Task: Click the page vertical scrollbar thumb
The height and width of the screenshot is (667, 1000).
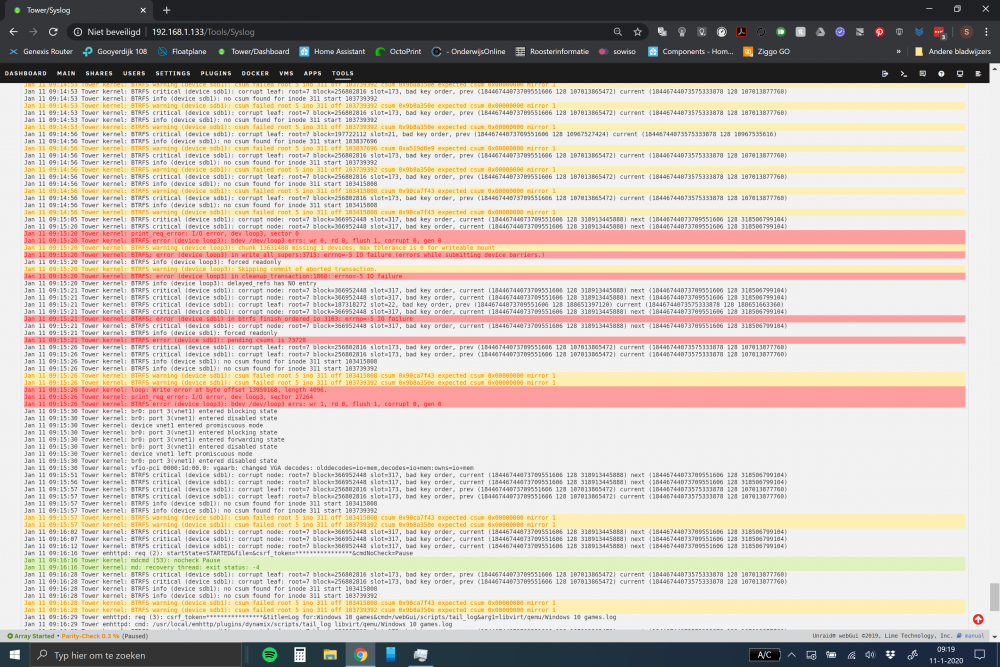Action: coord(994,597)
